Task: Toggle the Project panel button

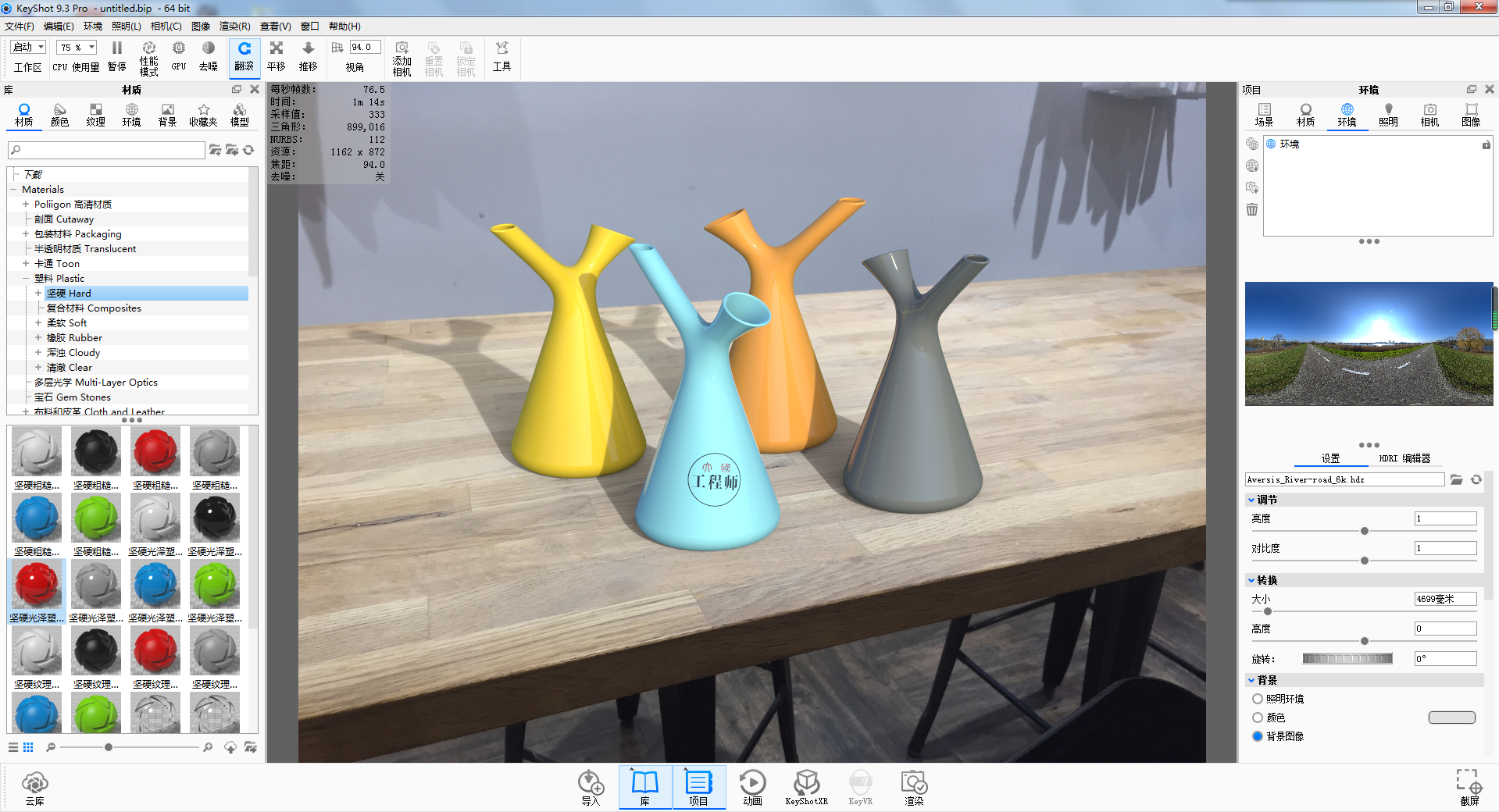Action: click(x=698, y=788)
